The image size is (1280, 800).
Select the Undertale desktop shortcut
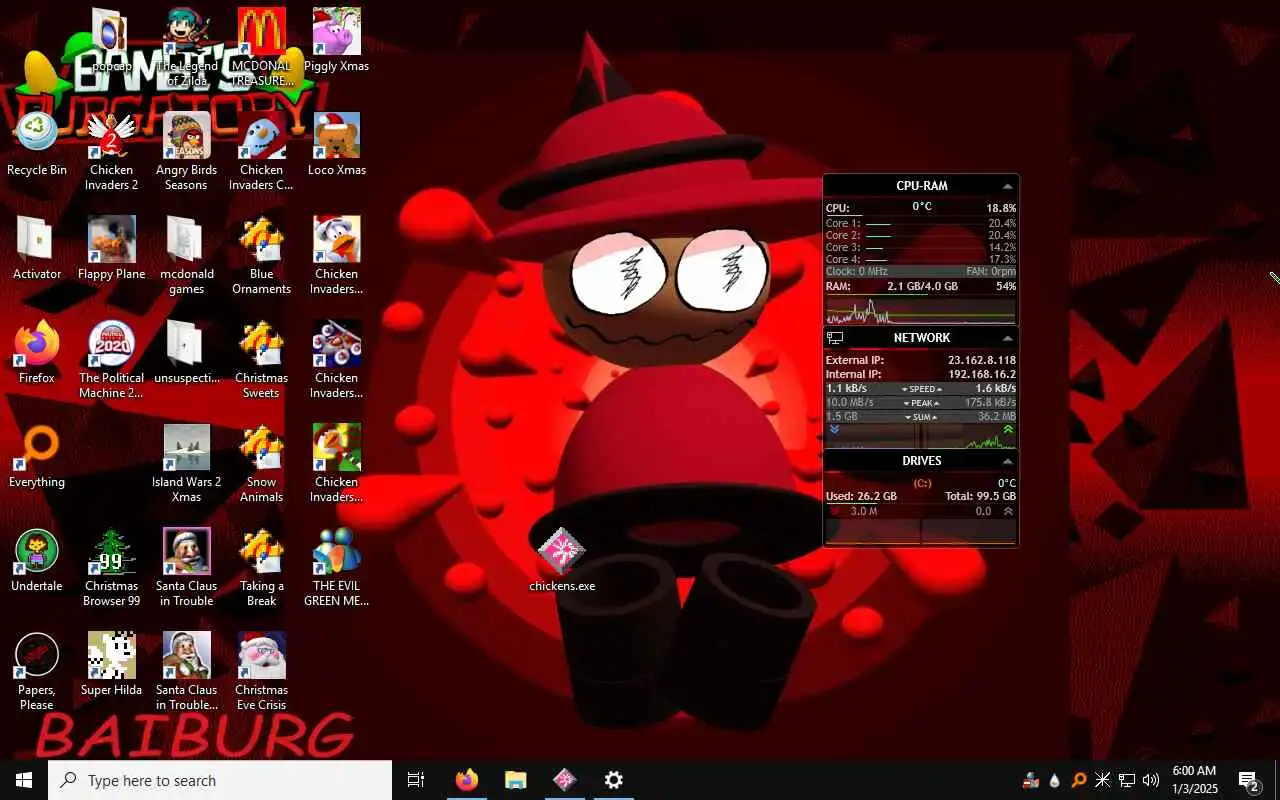(x=37, y=560)
